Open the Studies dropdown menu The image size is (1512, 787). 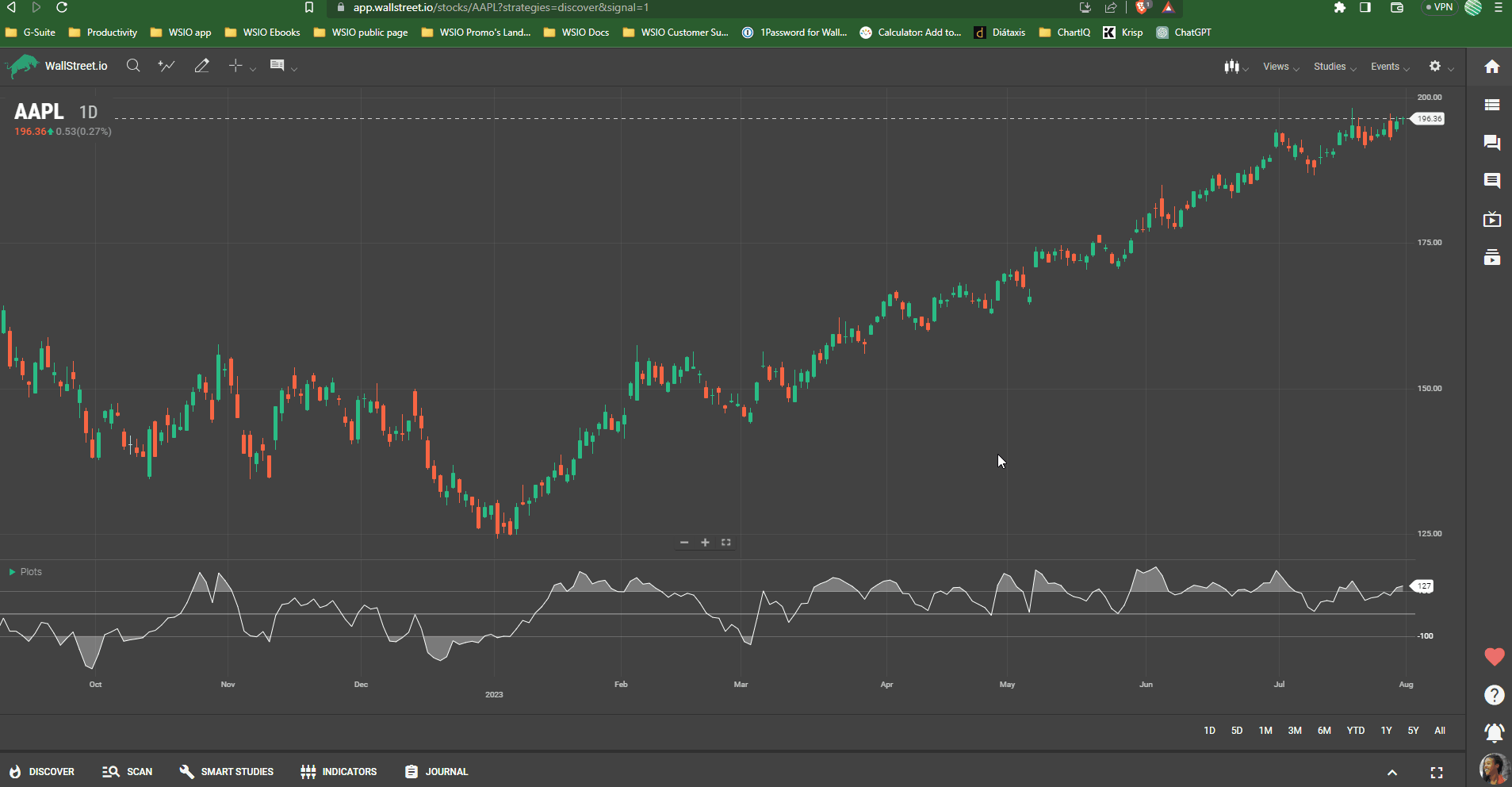click(1334, 67)
